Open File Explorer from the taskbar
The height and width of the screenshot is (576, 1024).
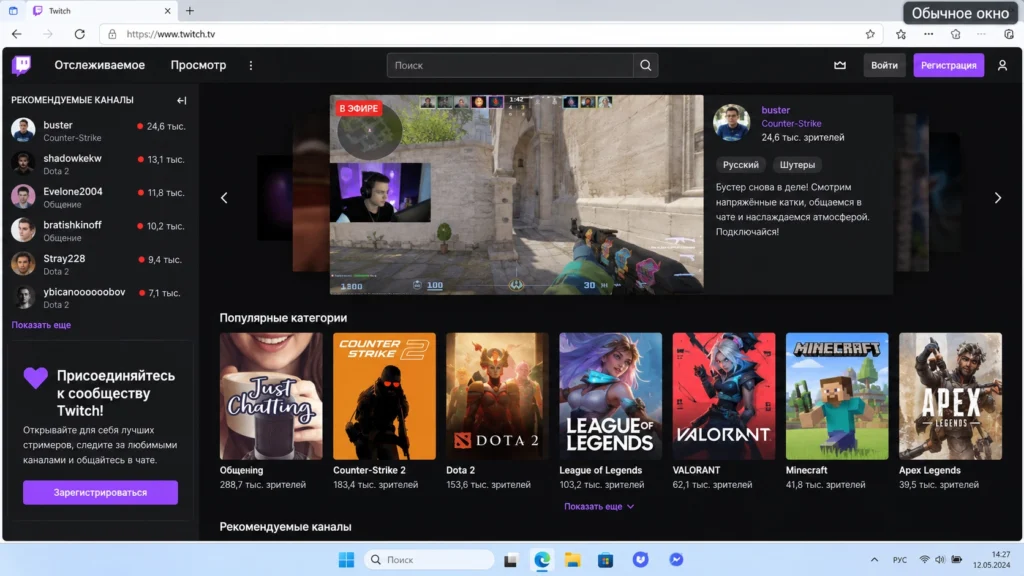tap(573, 560)
